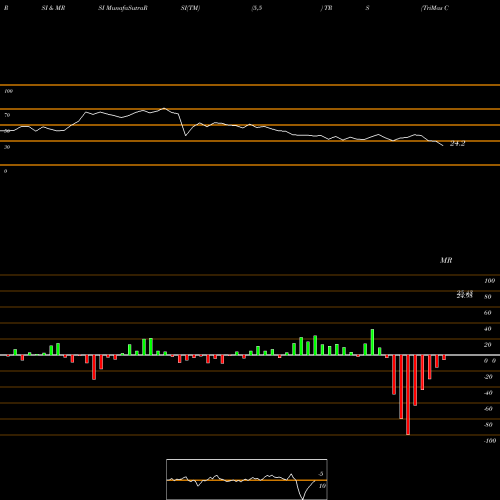500x500 pixels.
Task: Click the '(TriMas C' title text
Action: pyautogui.click(x=435, y=8)
